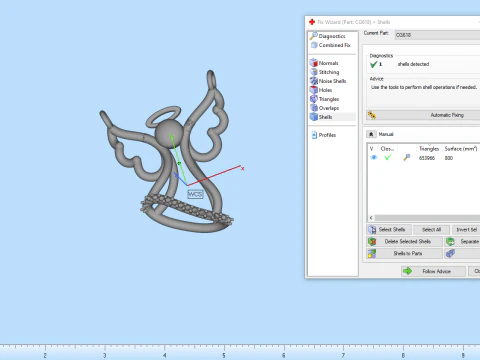Click the advice text about shell operations
The image size is (480, 360).
tap(424, 87)
